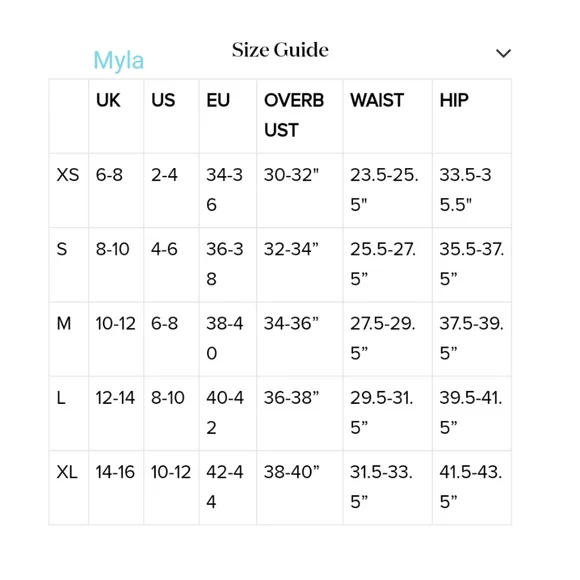
Task: Click the UK 14-16 cell
Action: tap(115, 472)
